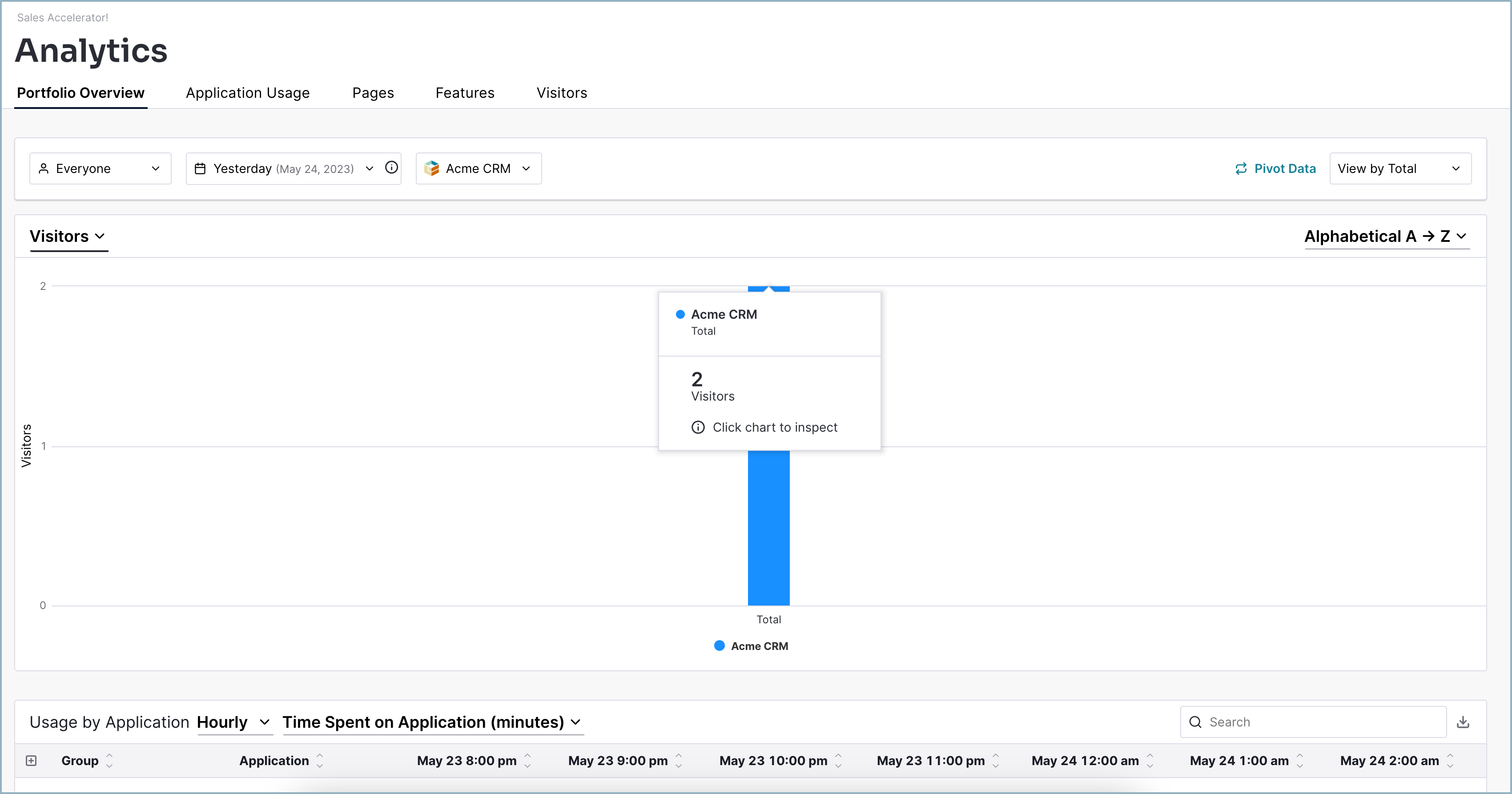Go to the Features tab

(465, 93)
